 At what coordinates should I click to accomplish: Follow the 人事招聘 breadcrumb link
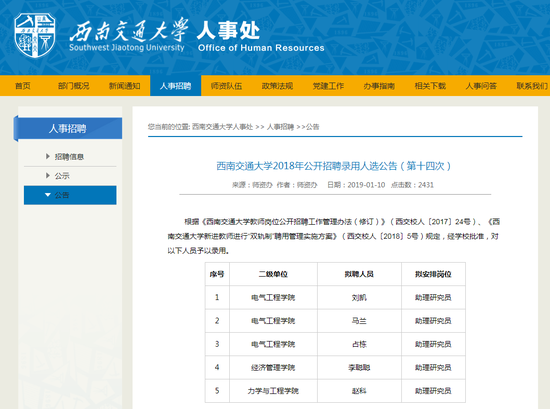[280, 127]
